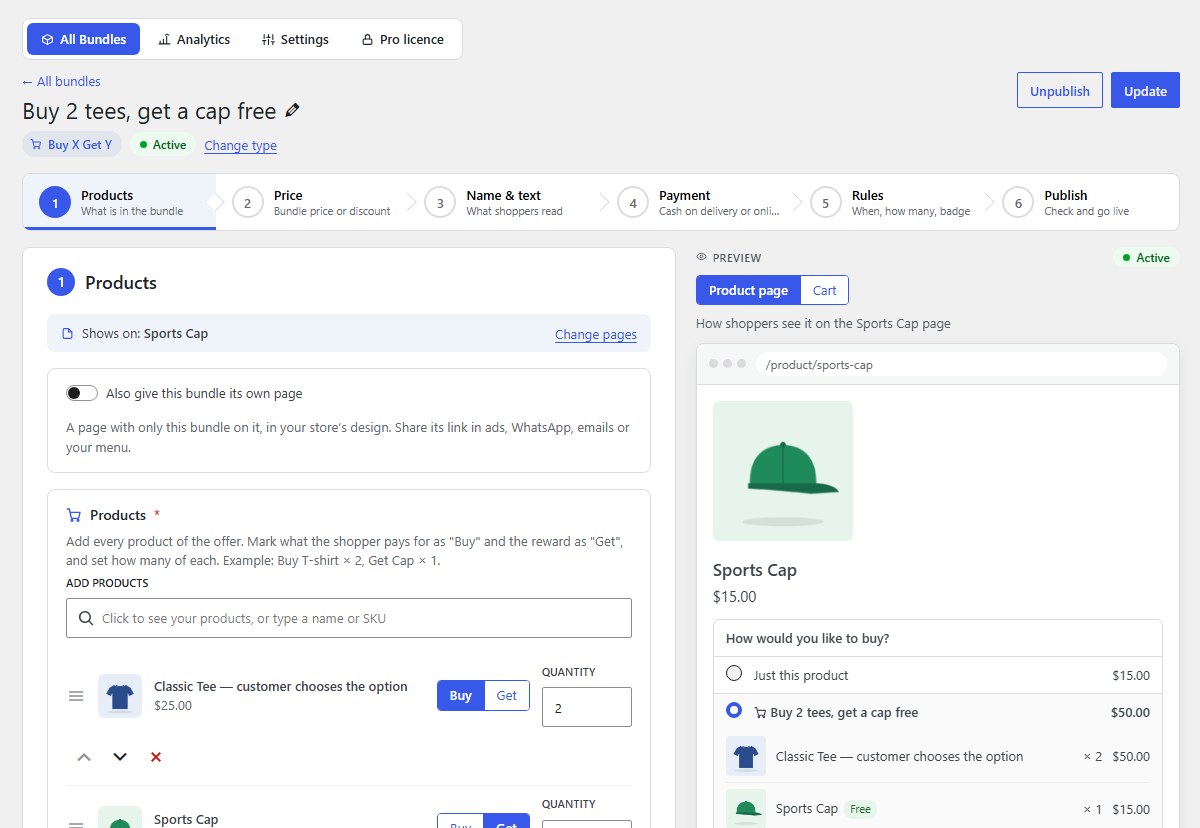
Task: Click the green cap image in preview
Action: pos(783,471)
